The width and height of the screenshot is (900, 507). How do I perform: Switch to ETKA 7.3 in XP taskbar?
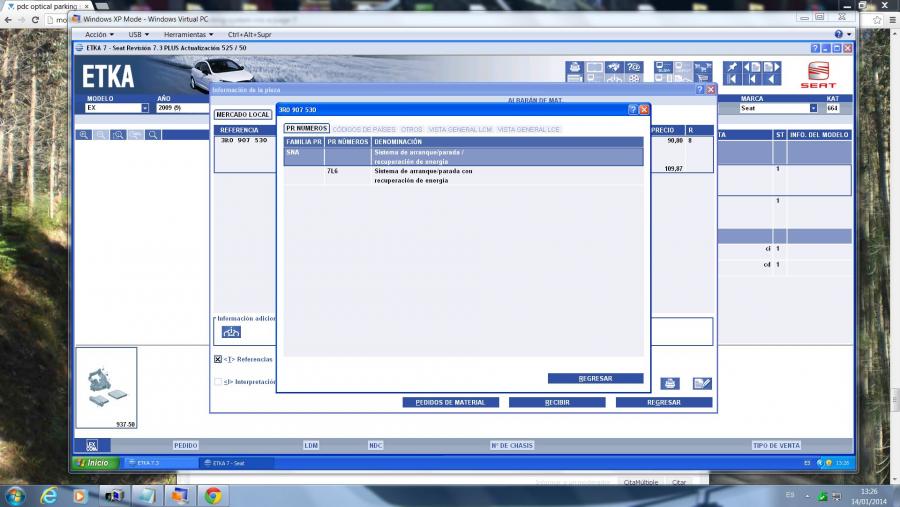pyautogui.click(x=160, y=463)
